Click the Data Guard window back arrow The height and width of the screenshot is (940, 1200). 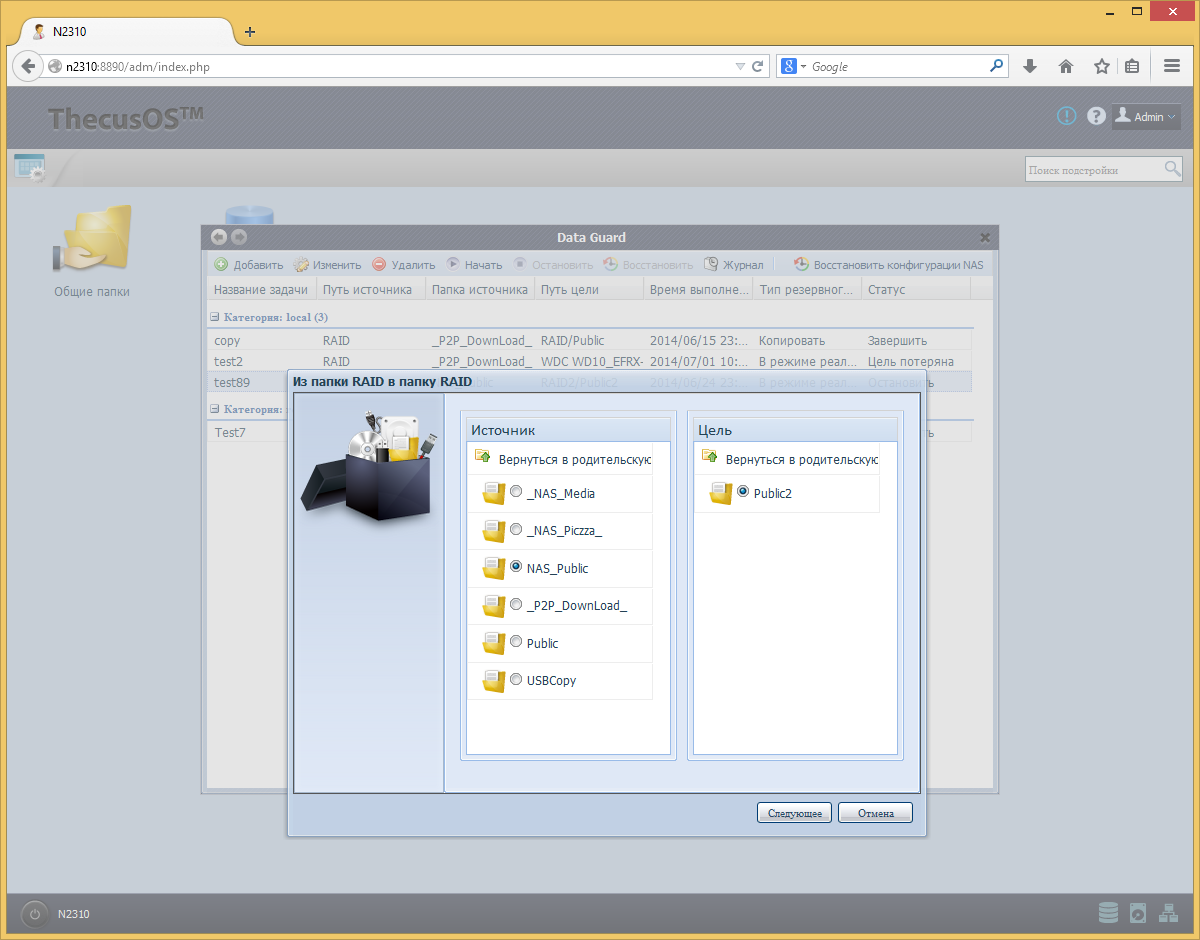coord(220,237)
